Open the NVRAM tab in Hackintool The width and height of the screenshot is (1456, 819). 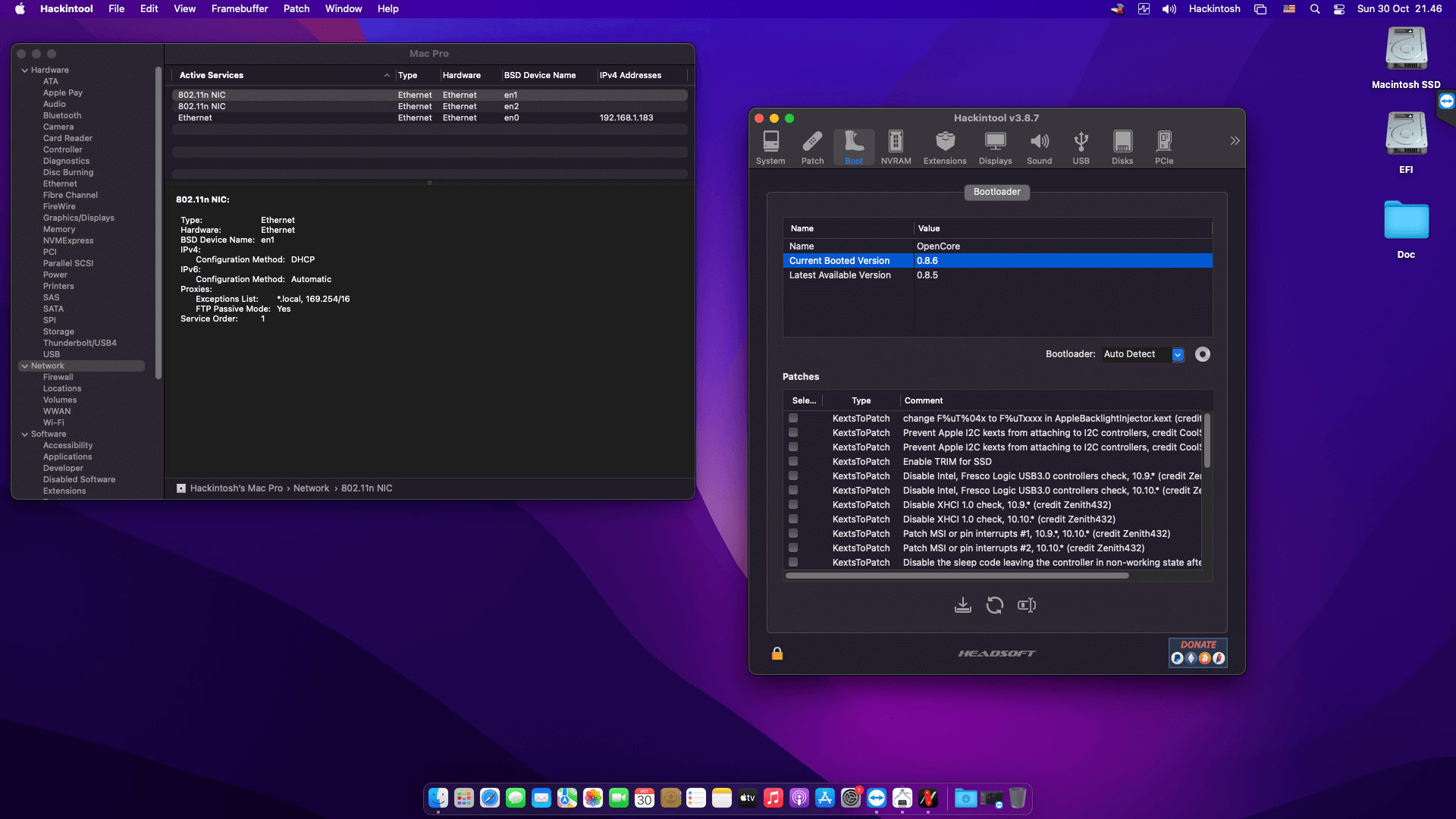coord(896,147)
